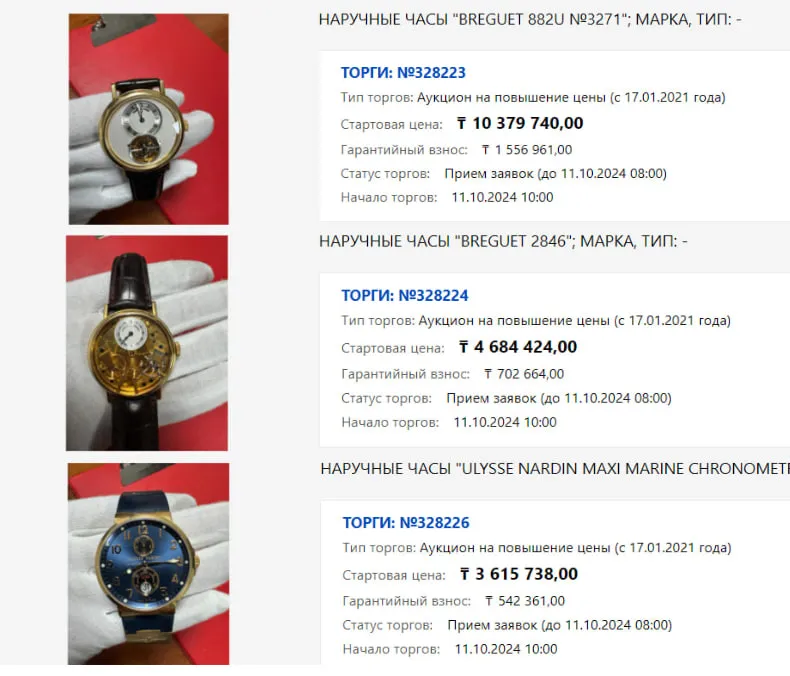Click the ULYSSE NARDIN MAXI MARINE lot title
The height and width of the screenshot is (676, 790).
point(555,468)
